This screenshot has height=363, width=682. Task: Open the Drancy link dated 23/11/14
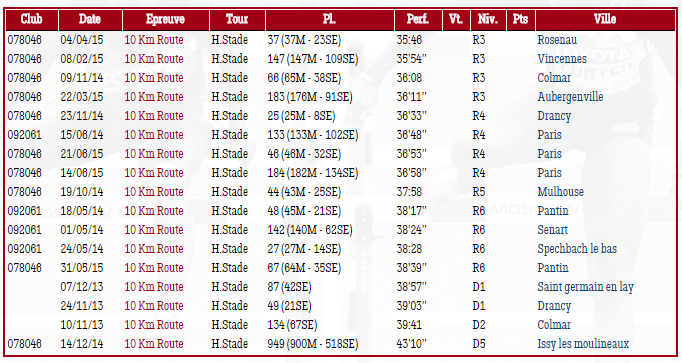pyautogui.click(x=554, y=117)
